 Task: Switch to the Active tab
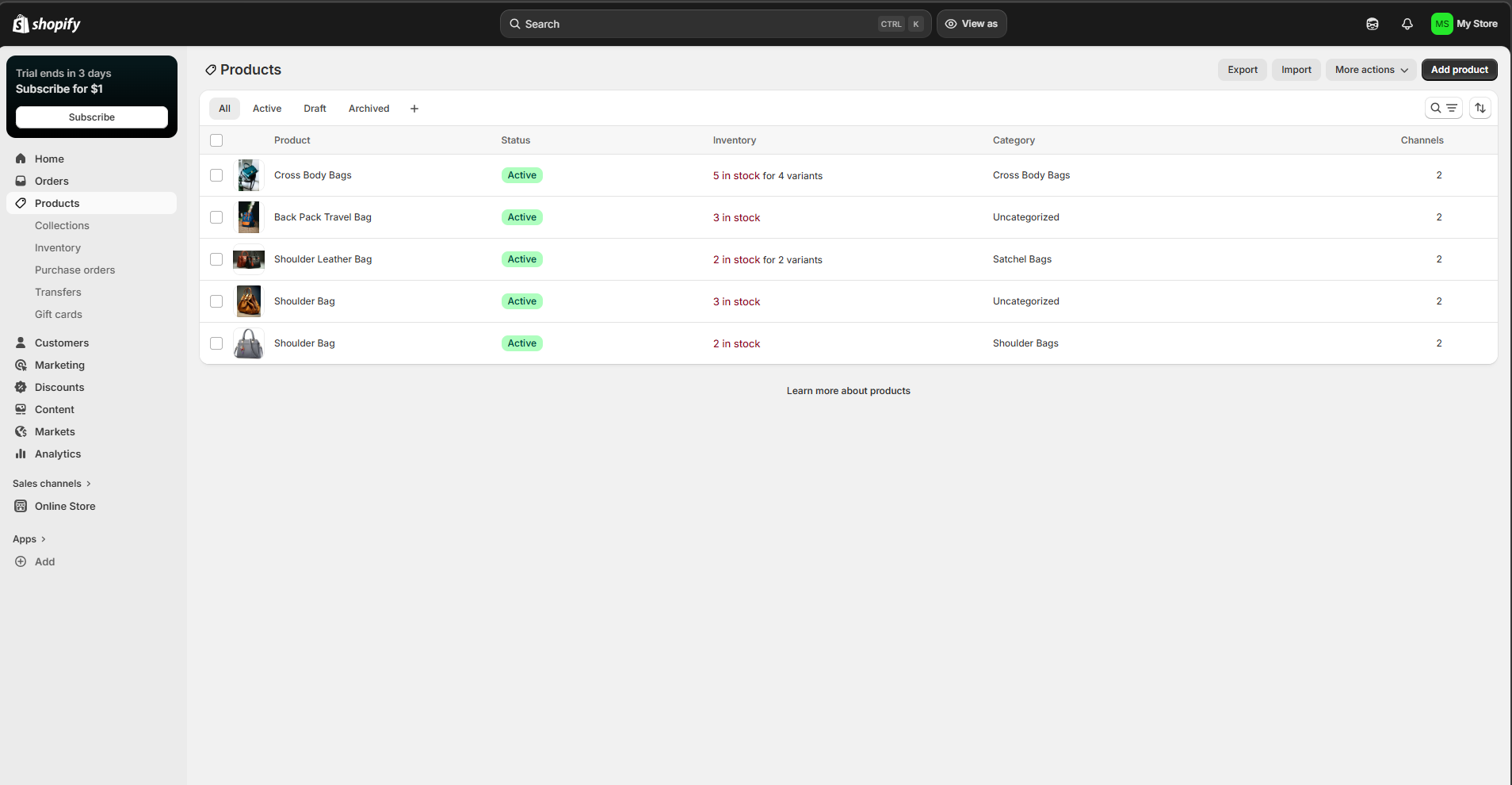point(267,109)
